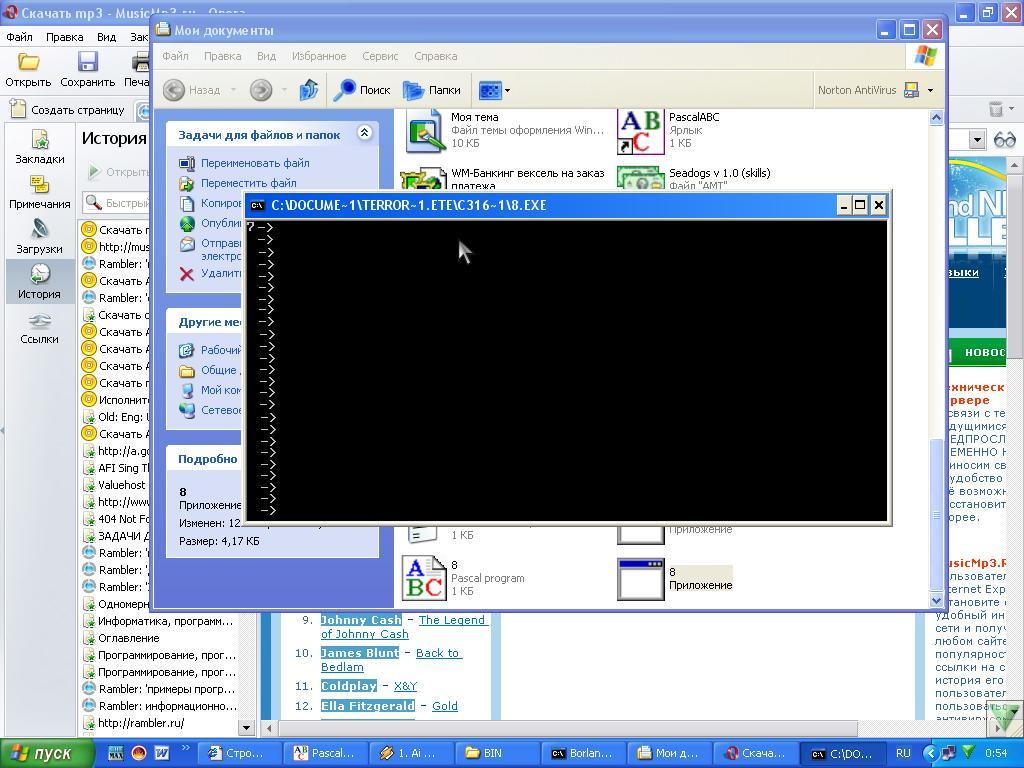Viewport: 1024px width, 768px height.
Task: Select the PascalABC shortcut icon
Action: (640, 132)
